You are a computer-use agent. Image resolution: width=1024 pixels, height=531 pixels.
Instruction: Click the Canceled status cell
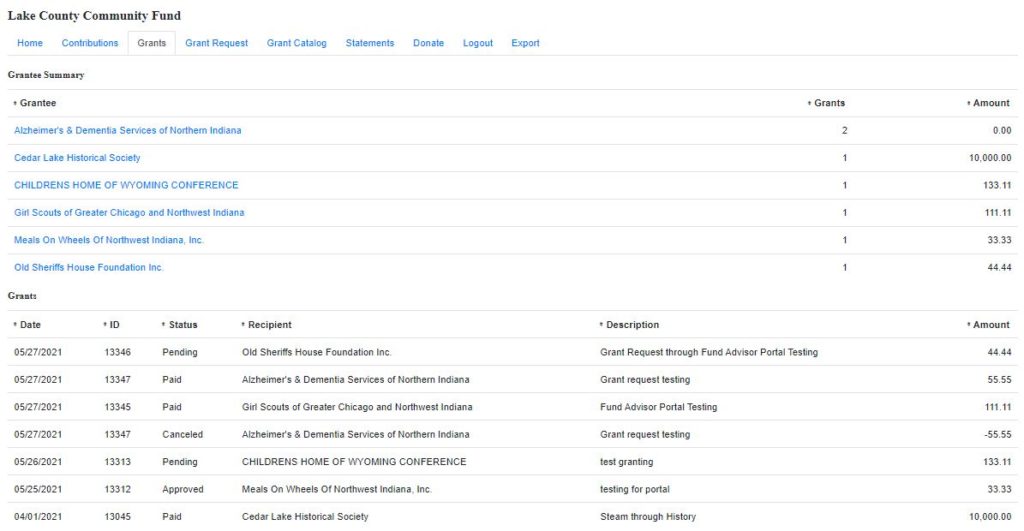click(183, 434)
